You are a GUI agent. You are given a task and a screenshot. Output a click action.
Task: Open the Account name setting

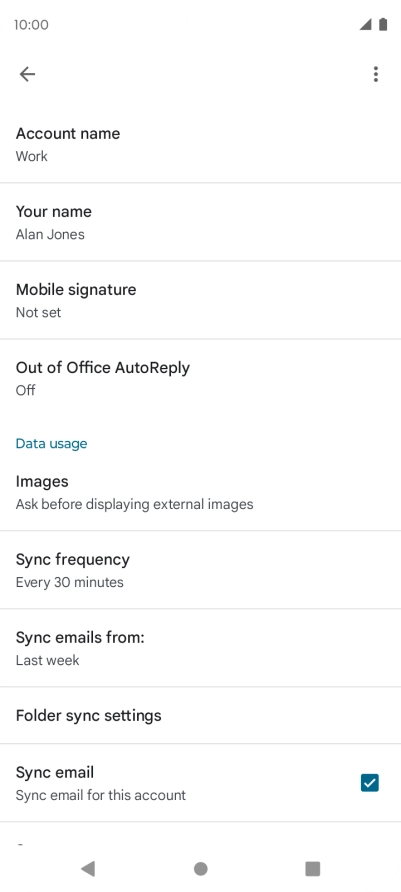(200, 144)
